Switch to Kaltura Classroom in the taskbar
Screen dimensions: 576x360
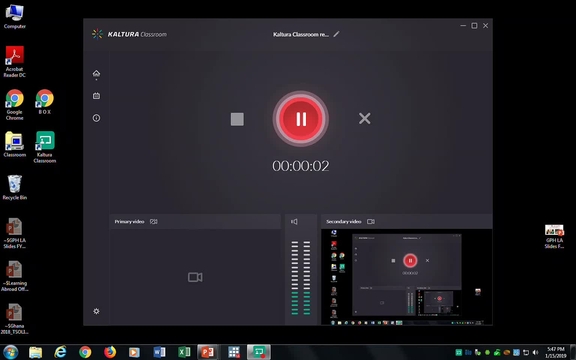[259, 352]
